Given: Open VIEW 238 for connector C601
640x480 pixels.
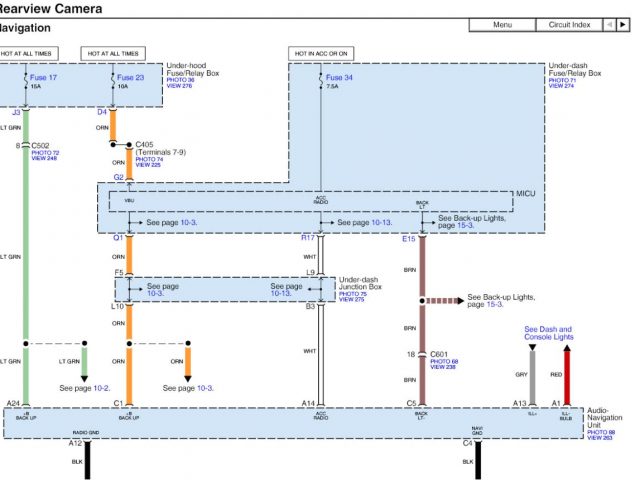Looking at the screenshot, I should [442, 367].
